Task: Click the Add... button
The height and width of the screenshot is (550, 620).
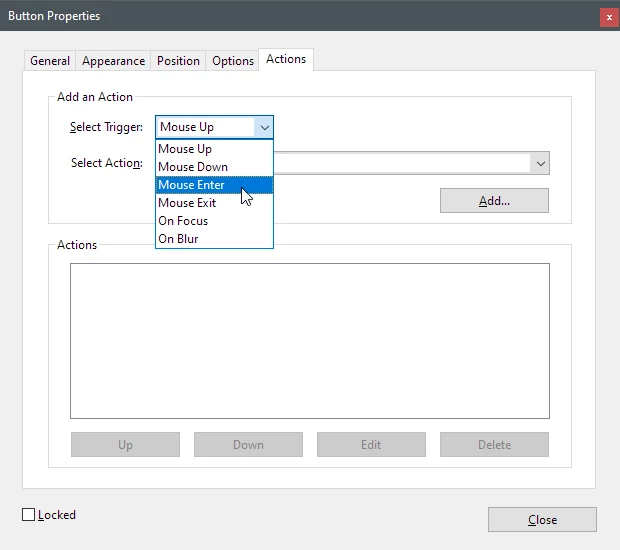Action: click(x=494, y=200)
